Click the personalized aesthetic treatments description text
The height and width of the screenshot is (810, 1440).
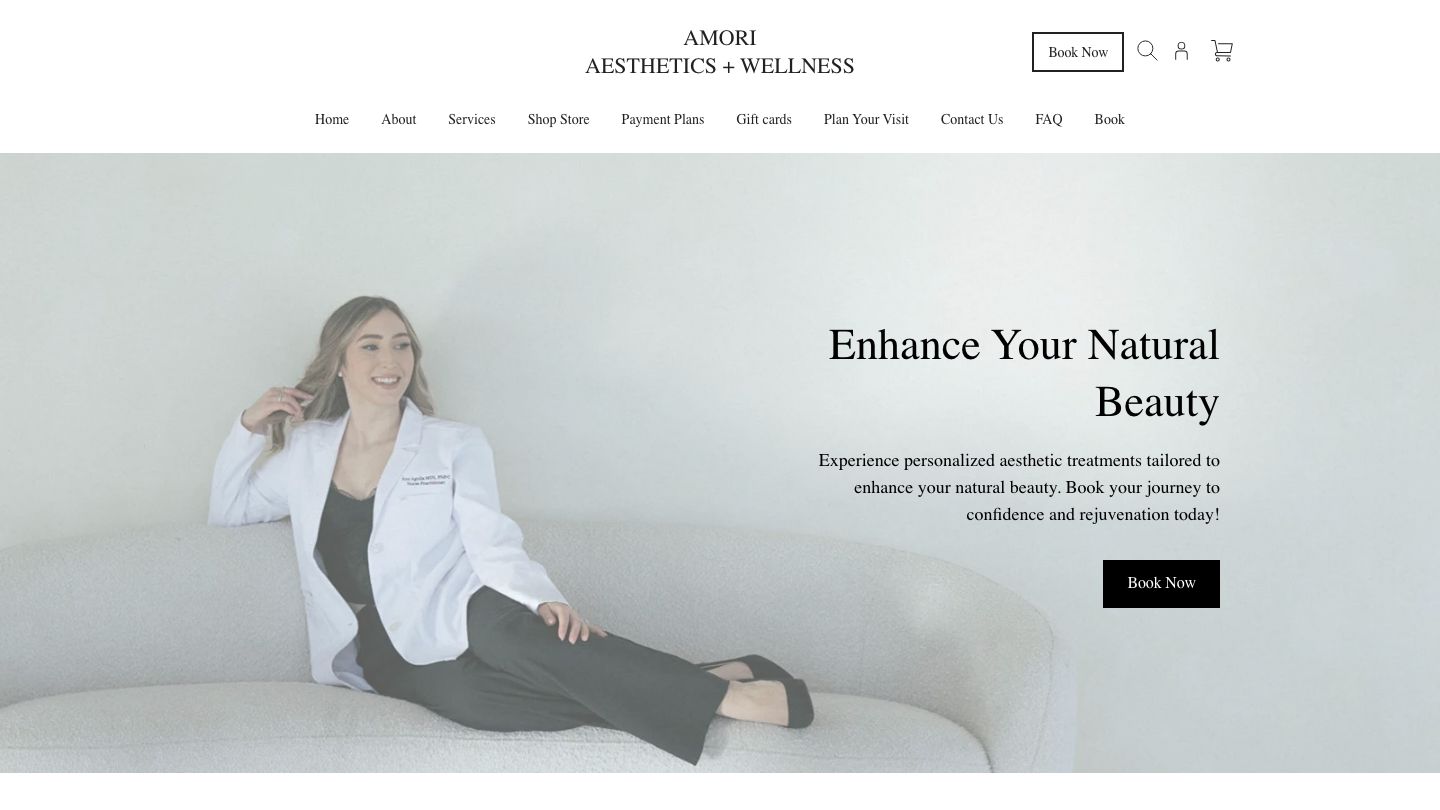click(x=1019, y=488)
